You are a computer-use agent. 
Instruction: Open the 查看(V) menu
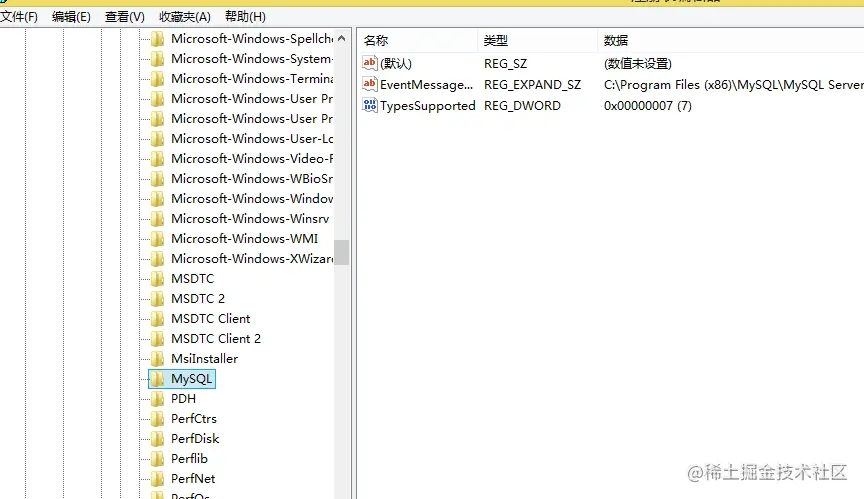[125, 17]
